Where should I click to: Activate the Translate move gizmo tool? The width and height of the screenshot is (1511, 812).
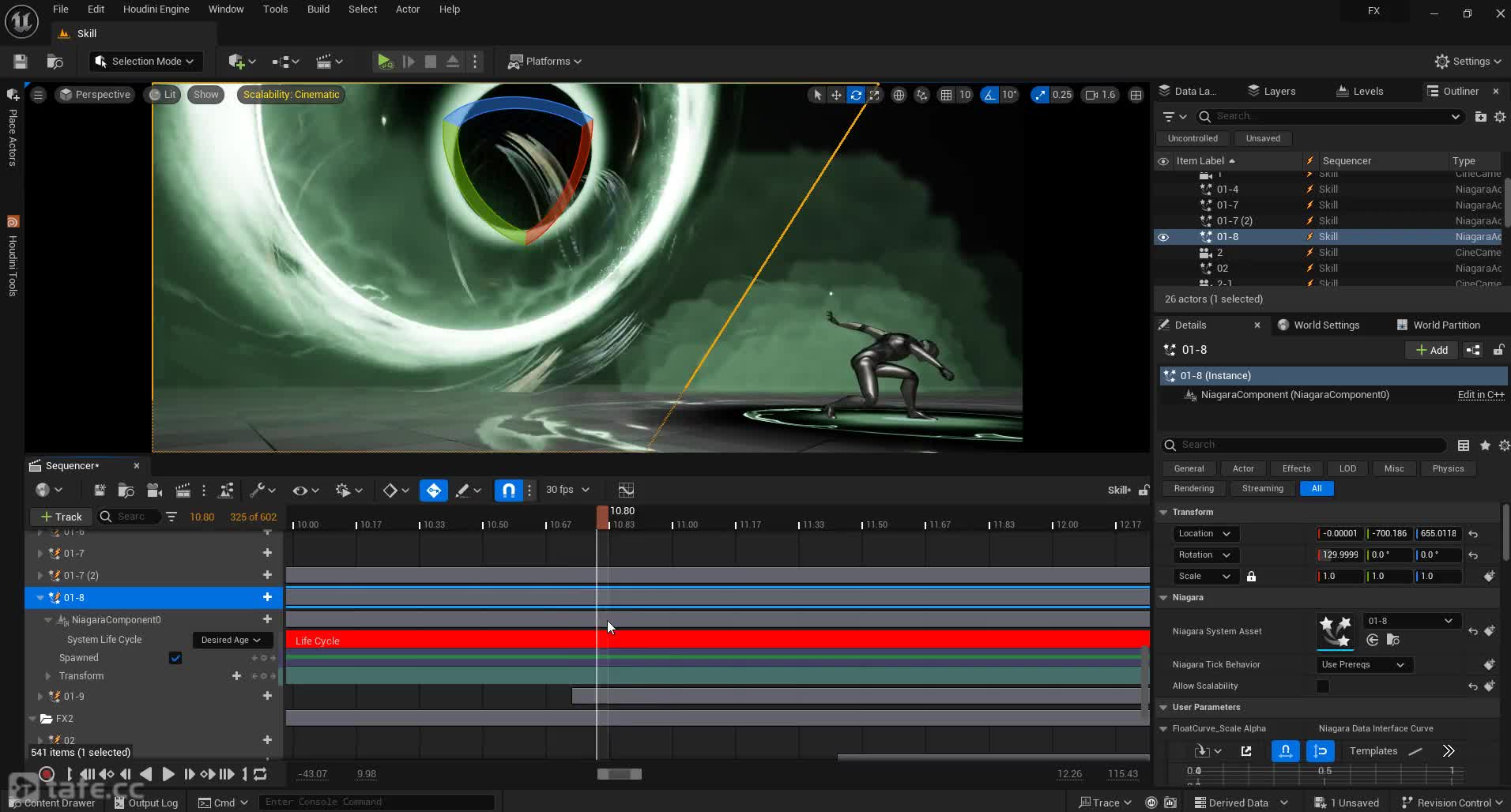[836, 95]
